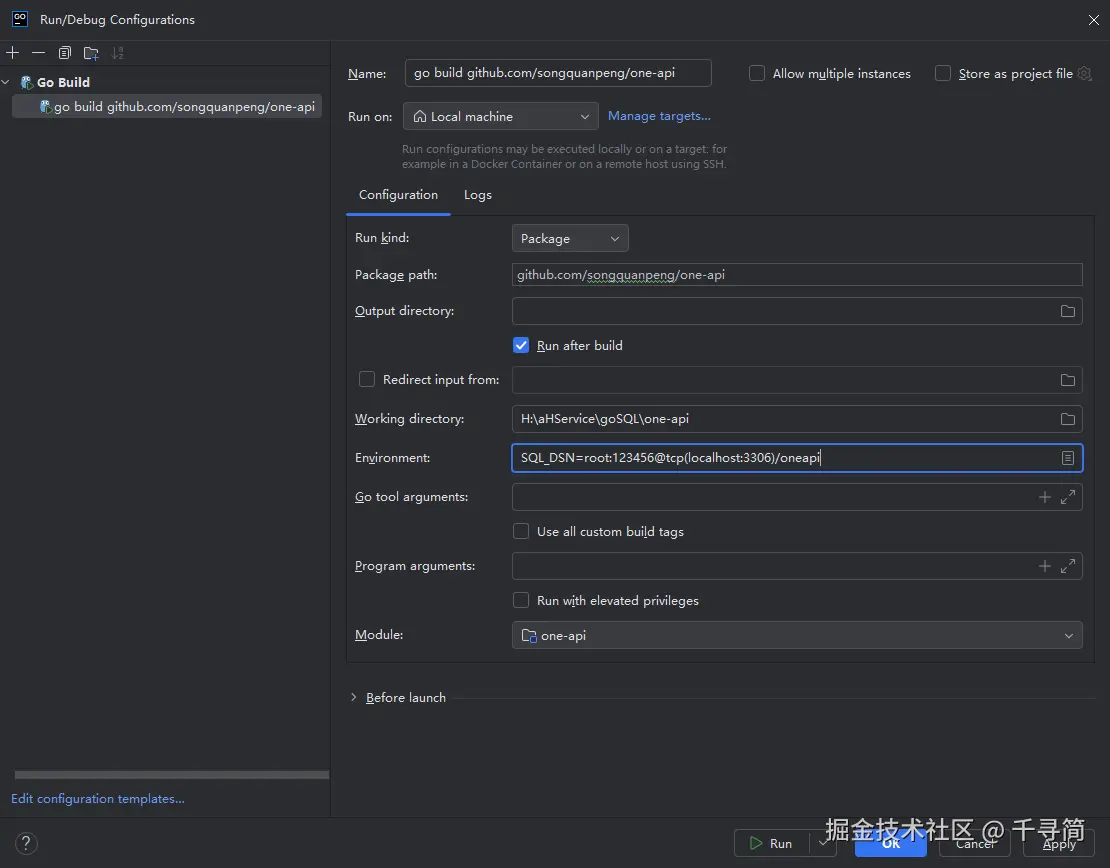
Task: Close the Run/Debug Configurations dialog
Action: tap(1093, 20)
